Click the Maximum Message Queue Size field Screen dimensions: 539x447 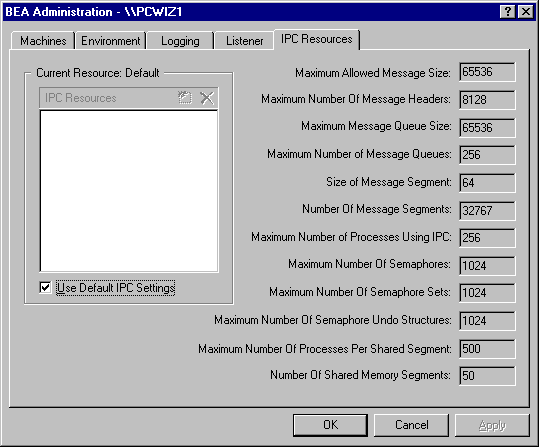click(x=487, y=128)
